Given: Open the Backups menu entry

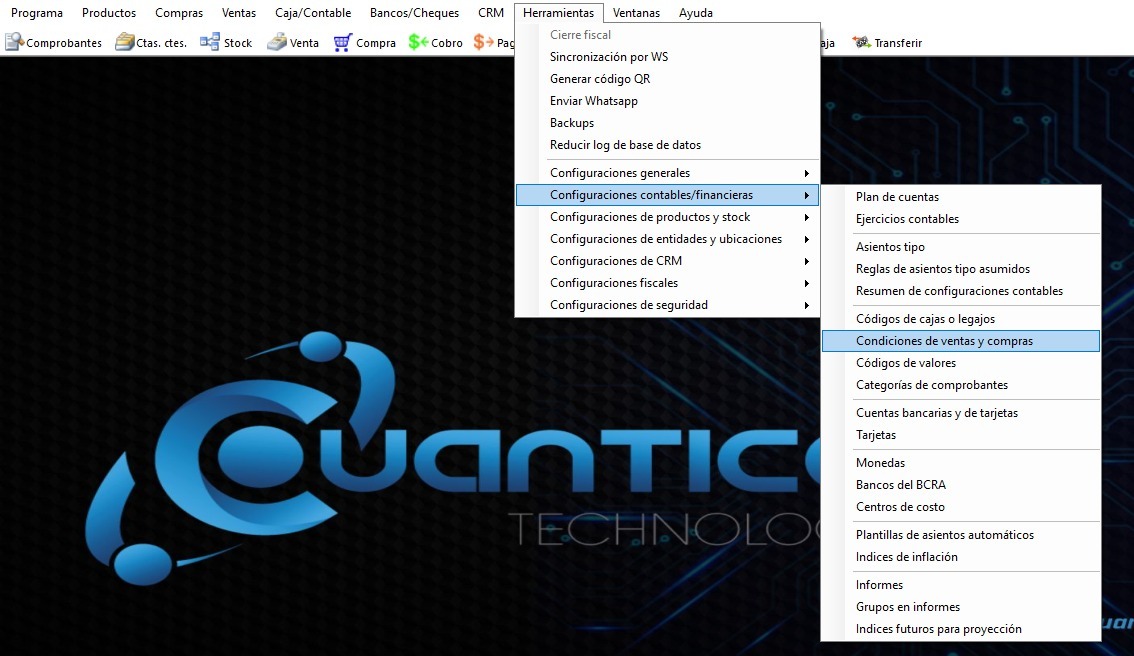Looking at the screenshot, I should click(572, 123).
